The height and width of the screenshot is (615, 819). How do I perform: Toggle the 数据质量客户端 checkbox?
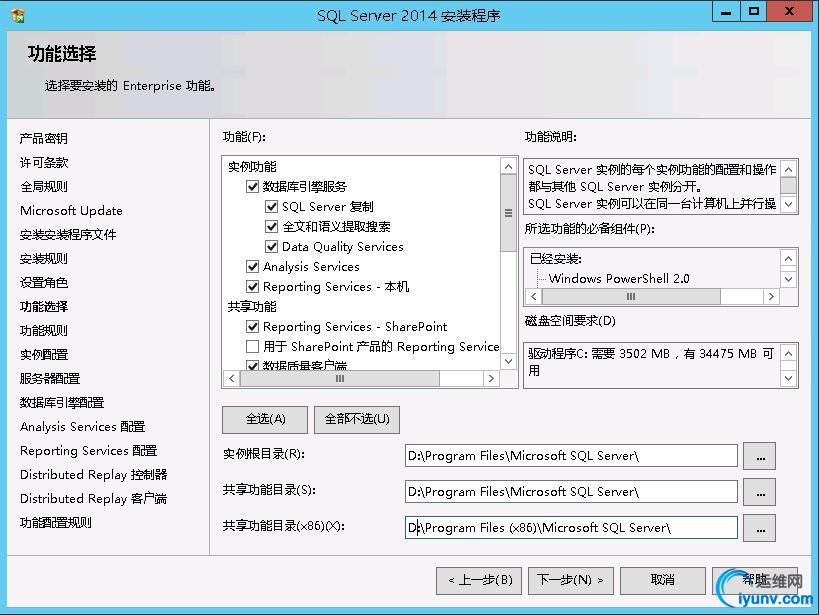pos(252,365)
